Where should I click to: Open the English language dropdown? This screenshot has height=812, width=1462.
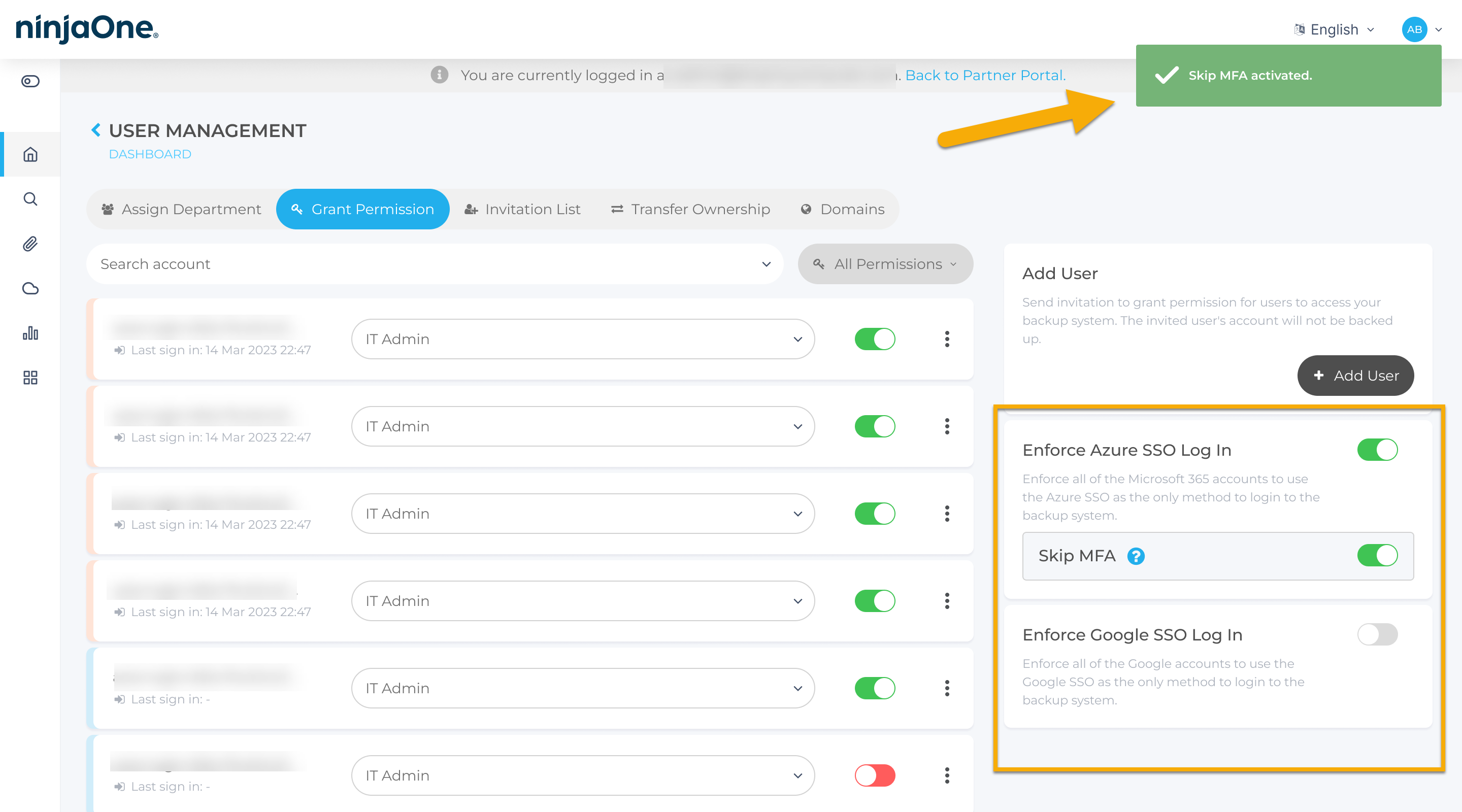[1335, 29]
